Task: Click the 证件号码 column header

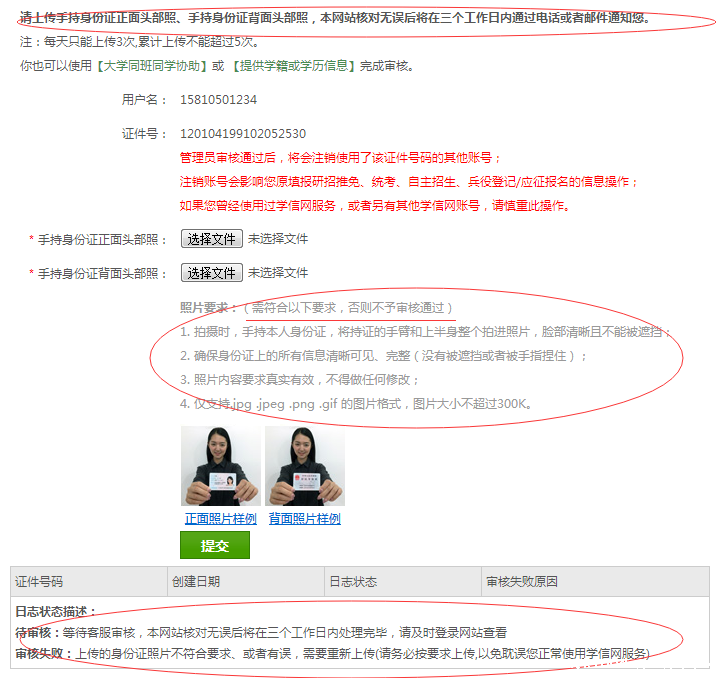Action: click(39, 582)
